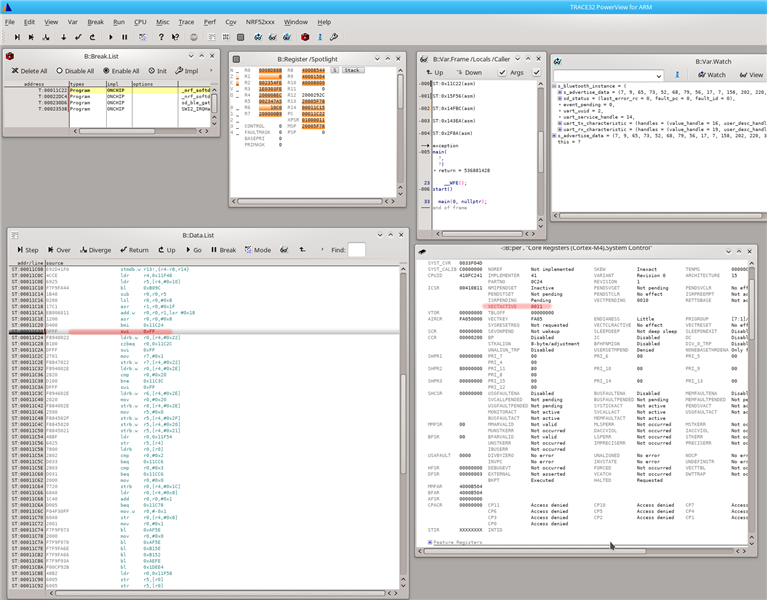Click the Step icon in Data.List toolbar
The height and width of the screenshot is (600, 767).
point(27,250)
